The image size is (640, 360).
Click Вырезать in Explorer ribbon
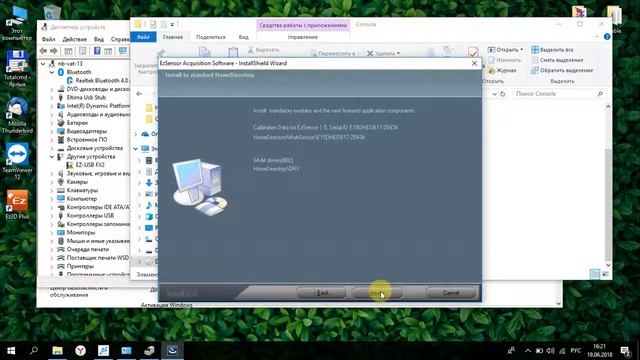click(x=264, y=50)
